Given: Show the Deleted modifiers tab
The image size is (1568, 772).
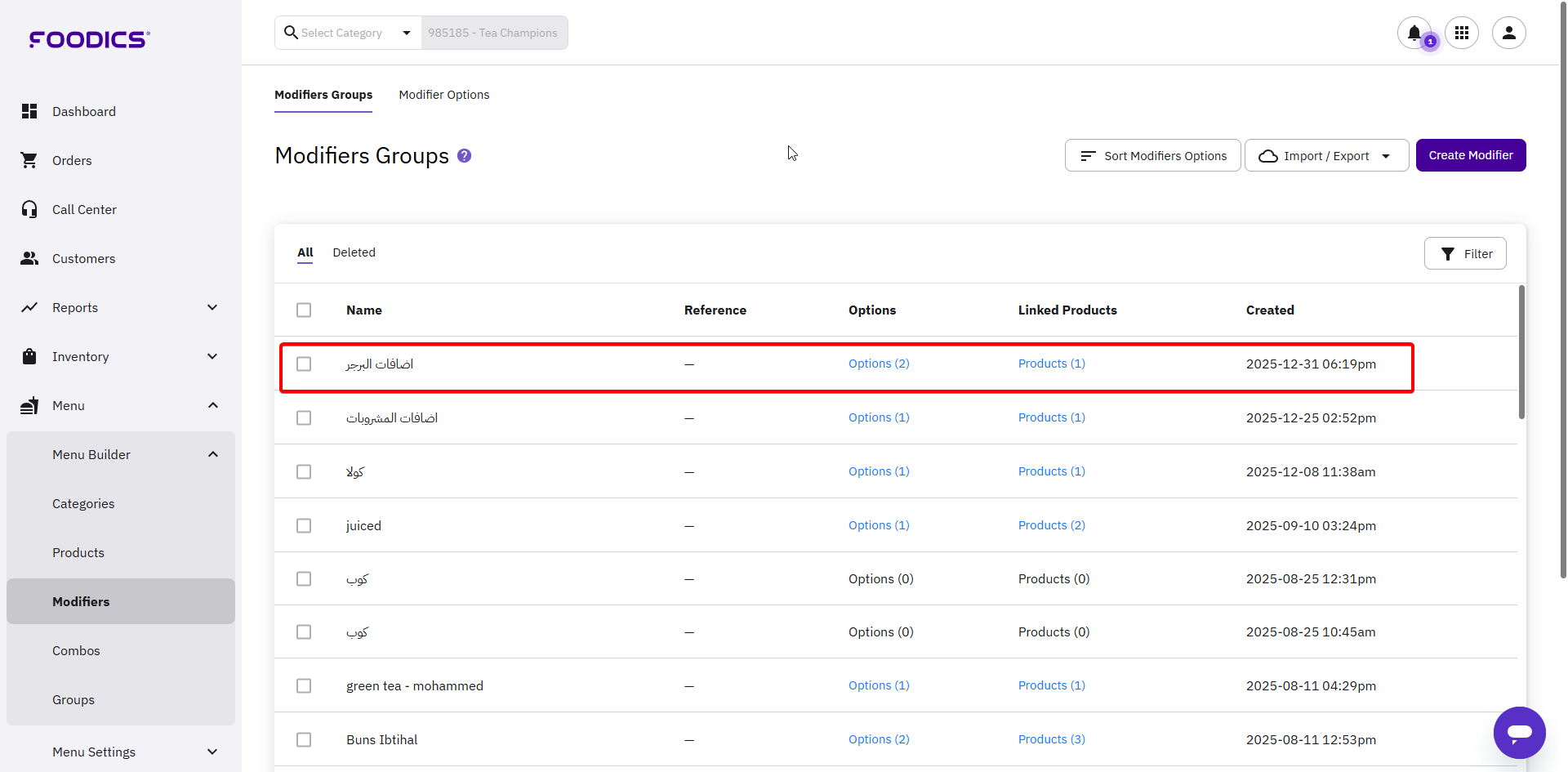Looking at the screenshot, I should coord(354,252).
